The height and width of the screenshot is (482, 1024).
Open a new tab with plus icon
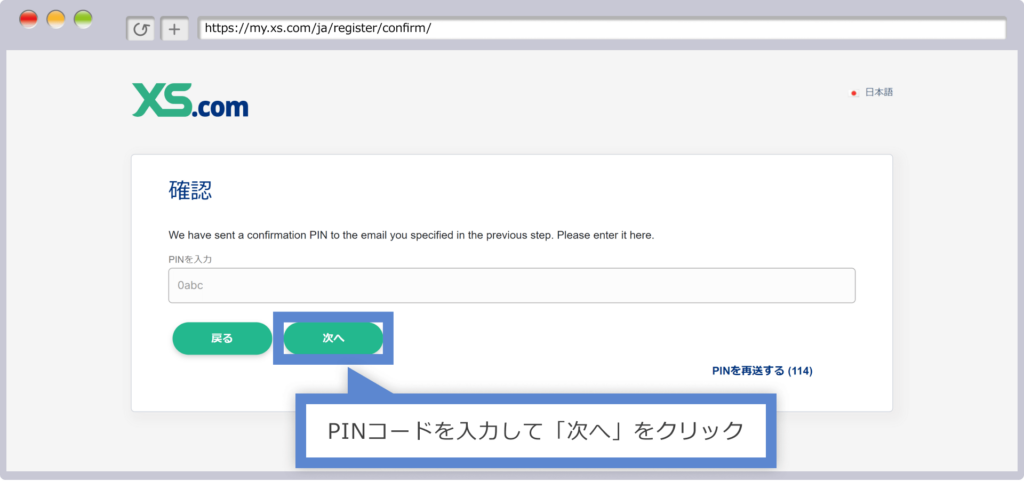(174, 29)
